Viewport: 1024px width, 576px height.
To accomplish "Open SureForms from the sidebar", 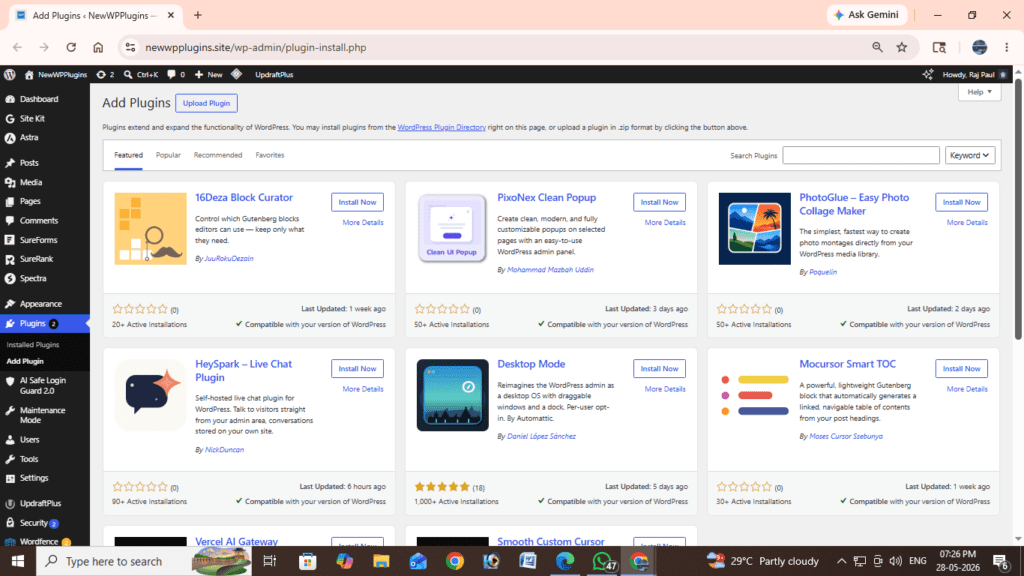I will click(38, 240).
